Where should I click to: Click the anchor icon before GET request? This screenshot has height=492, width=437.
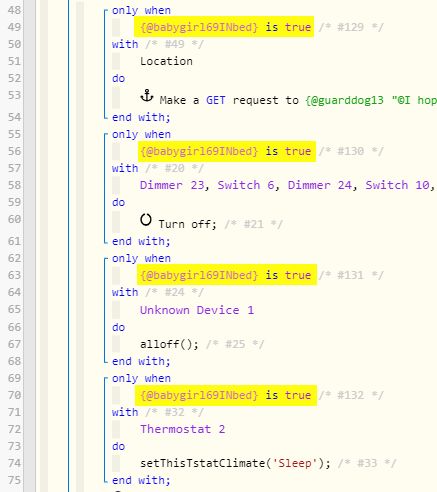147,96
